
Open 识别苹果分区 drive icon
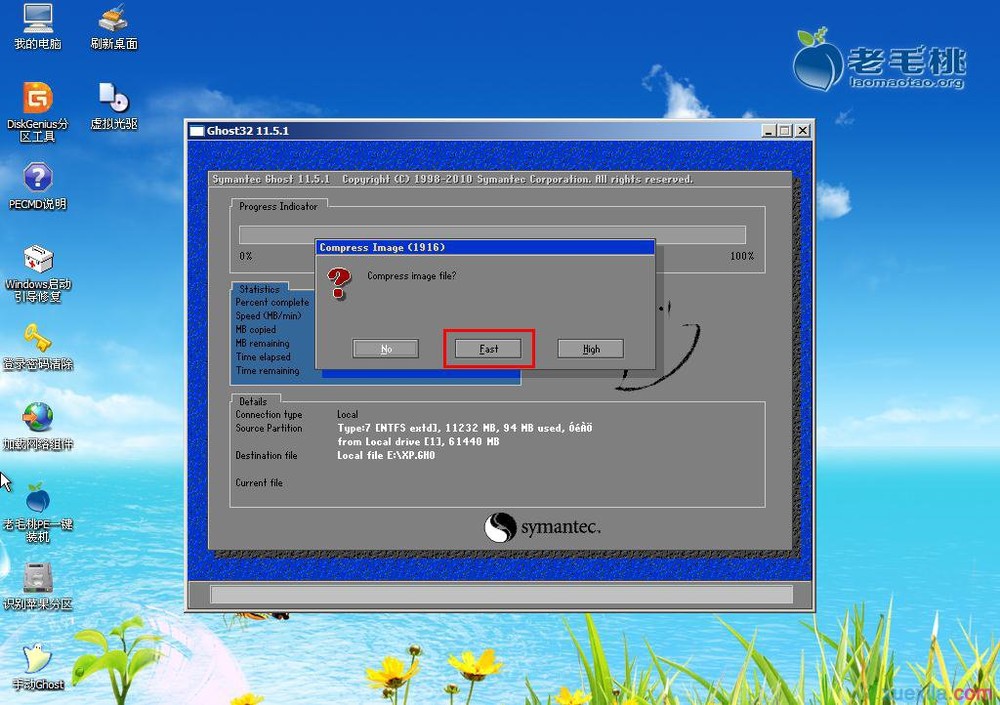point(38,587)
